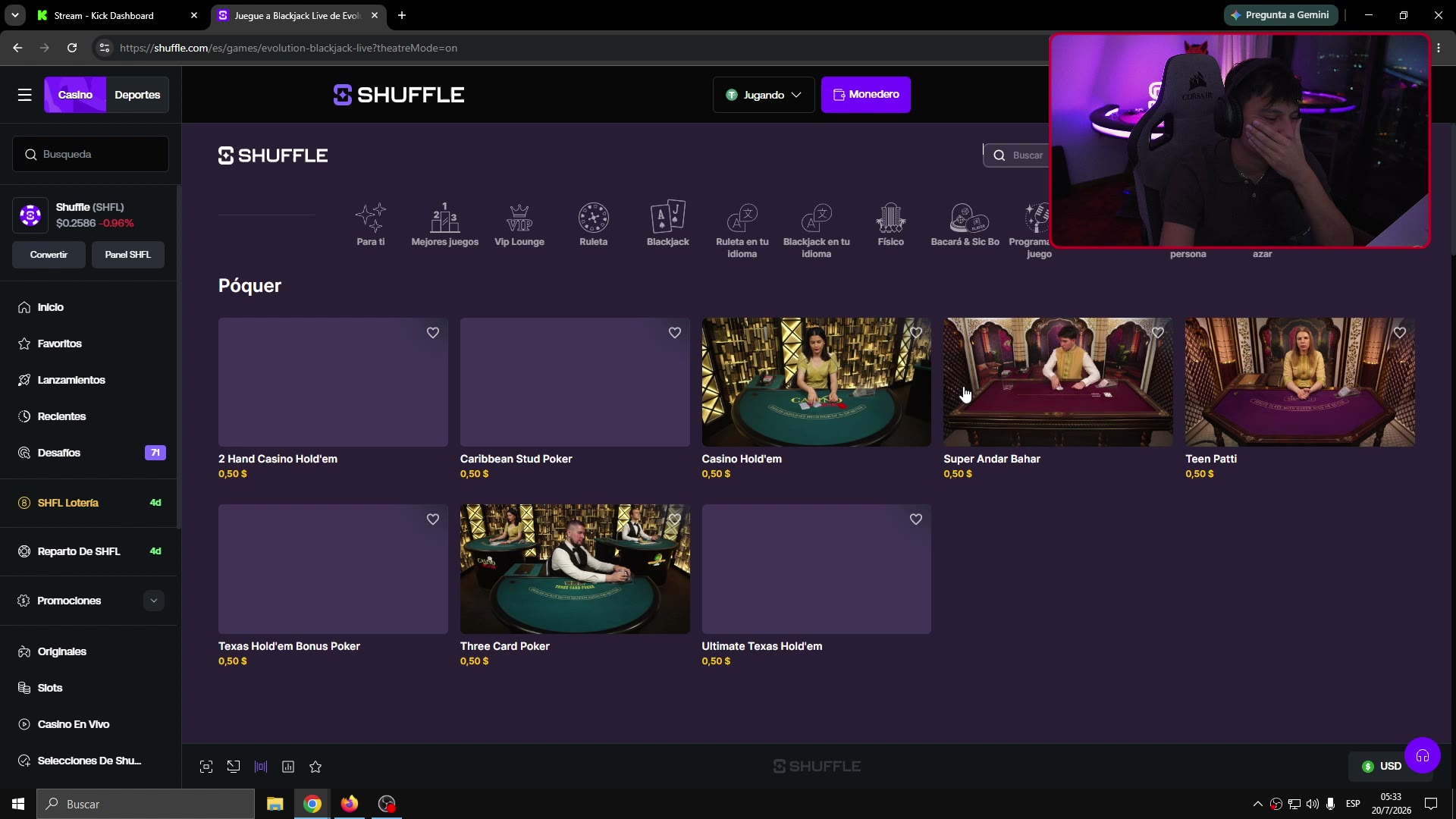This screenshot has width=1456, height=819.
Task: Open Firefox from the taskbar
Action: click(350, 804)
